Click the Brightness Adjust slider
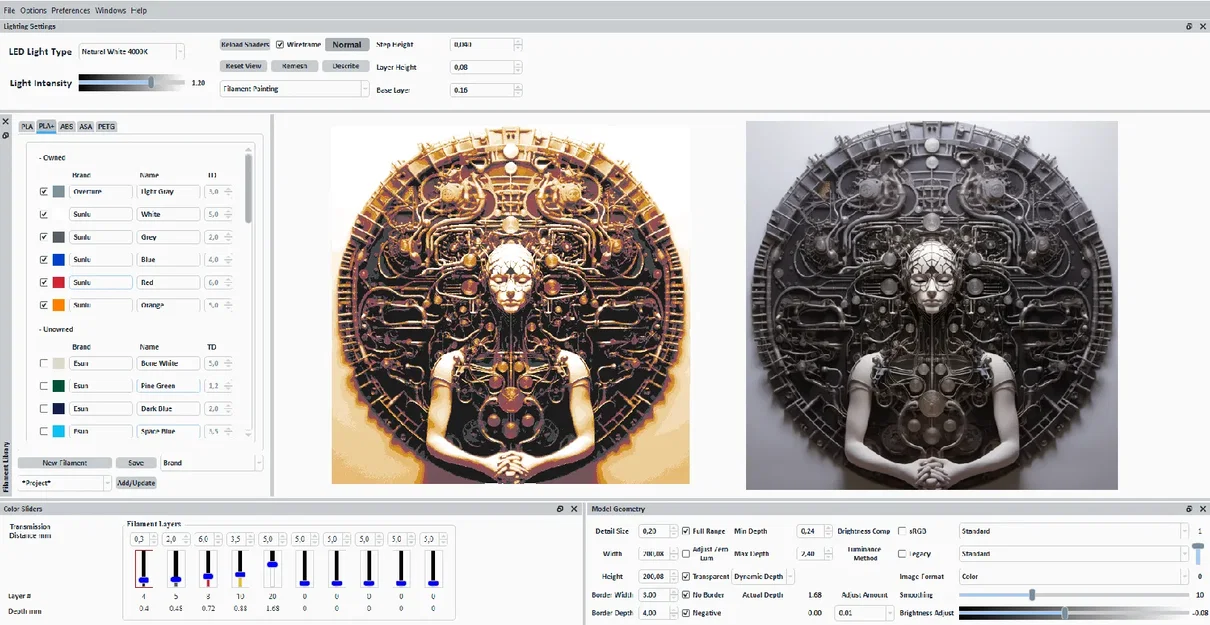Image resolution: width=1210 pixels, height=625 pixels. coord(1074,612)
